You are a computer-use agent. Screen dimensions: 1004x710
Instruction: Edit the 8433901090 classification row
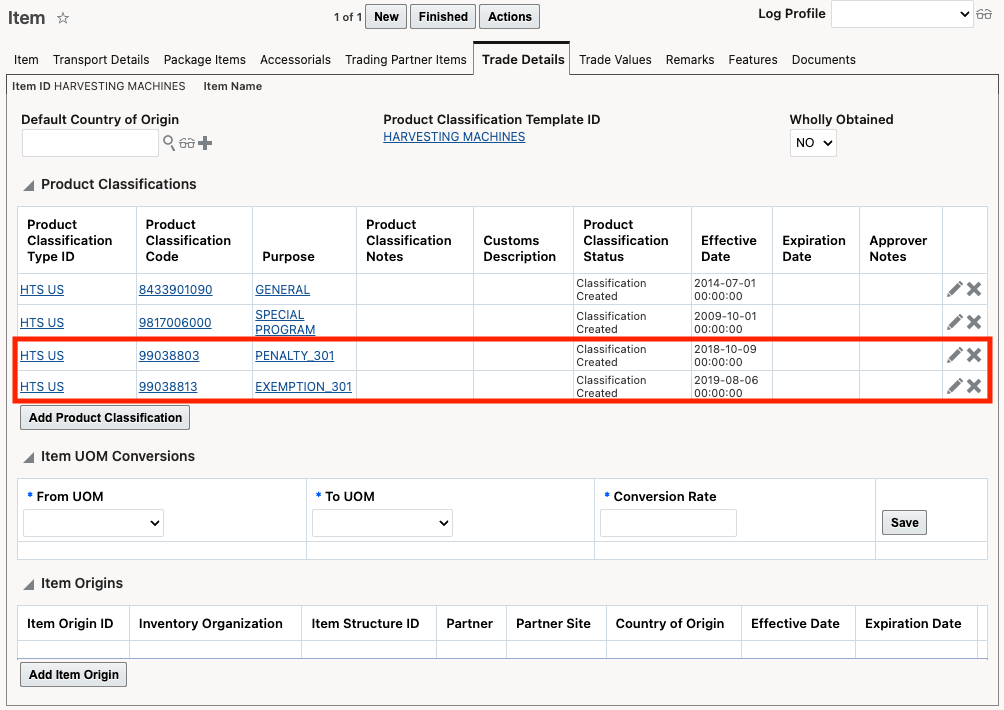(x=955, y=289)
